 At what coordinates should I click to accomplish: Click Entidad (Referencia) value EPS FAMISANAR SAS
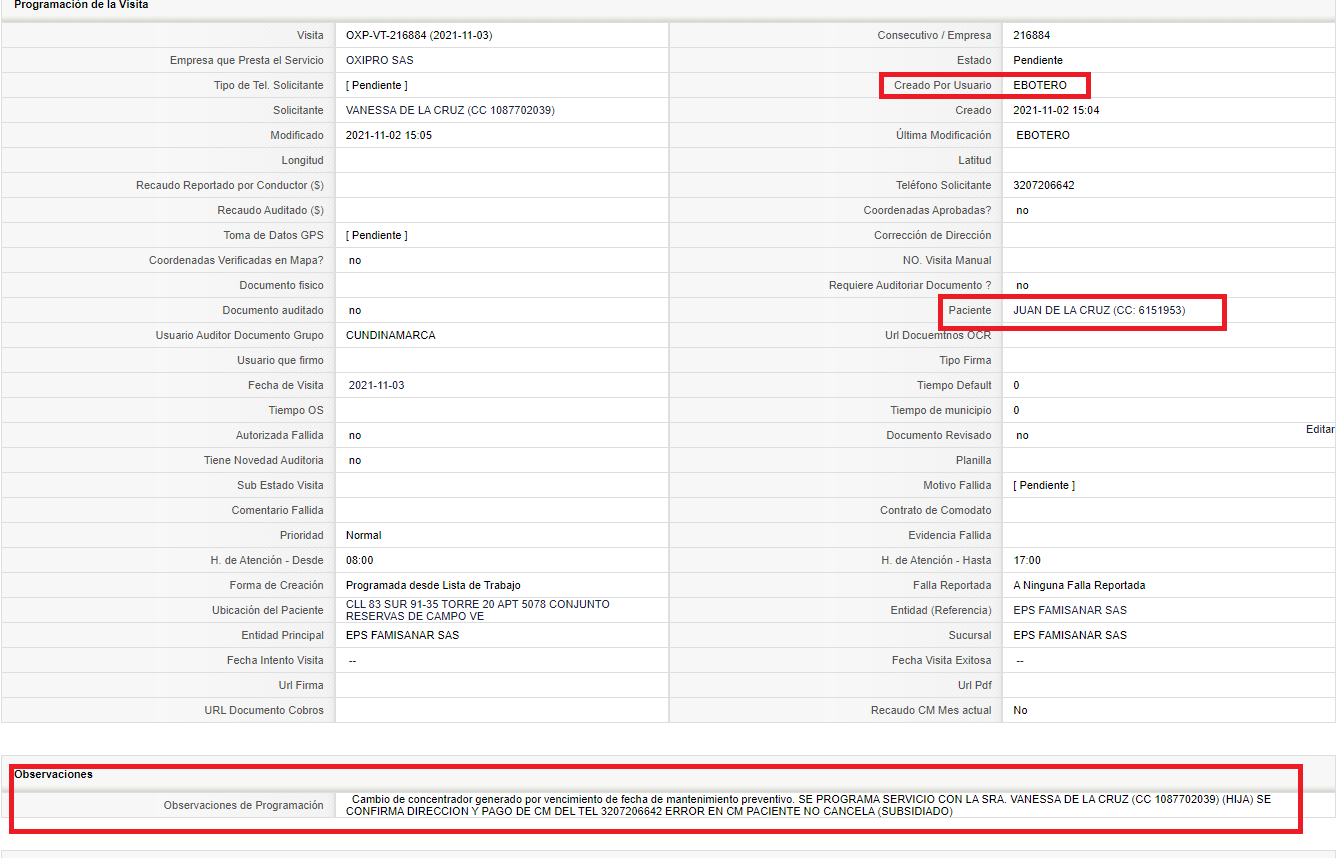(1070, 610)
